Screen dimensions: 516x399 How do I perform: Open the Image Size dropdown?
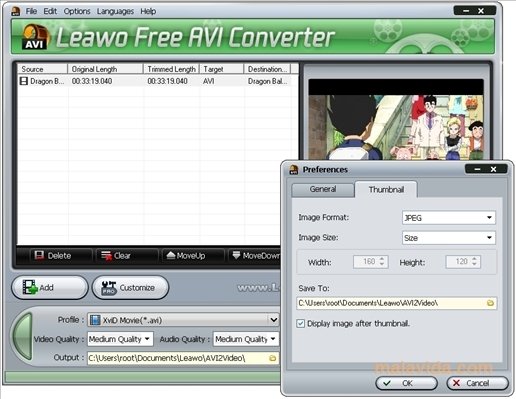448,238
